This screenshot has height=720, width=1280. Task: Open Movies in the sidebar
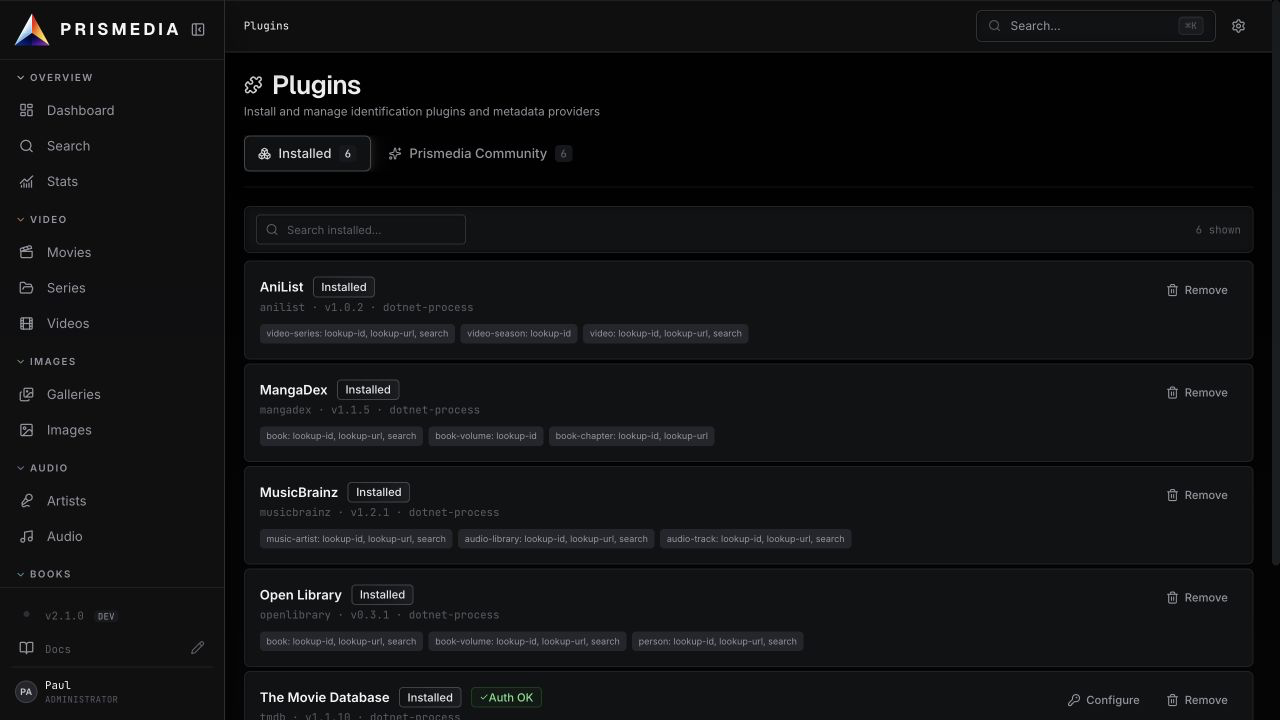click(x=112, y=252)
